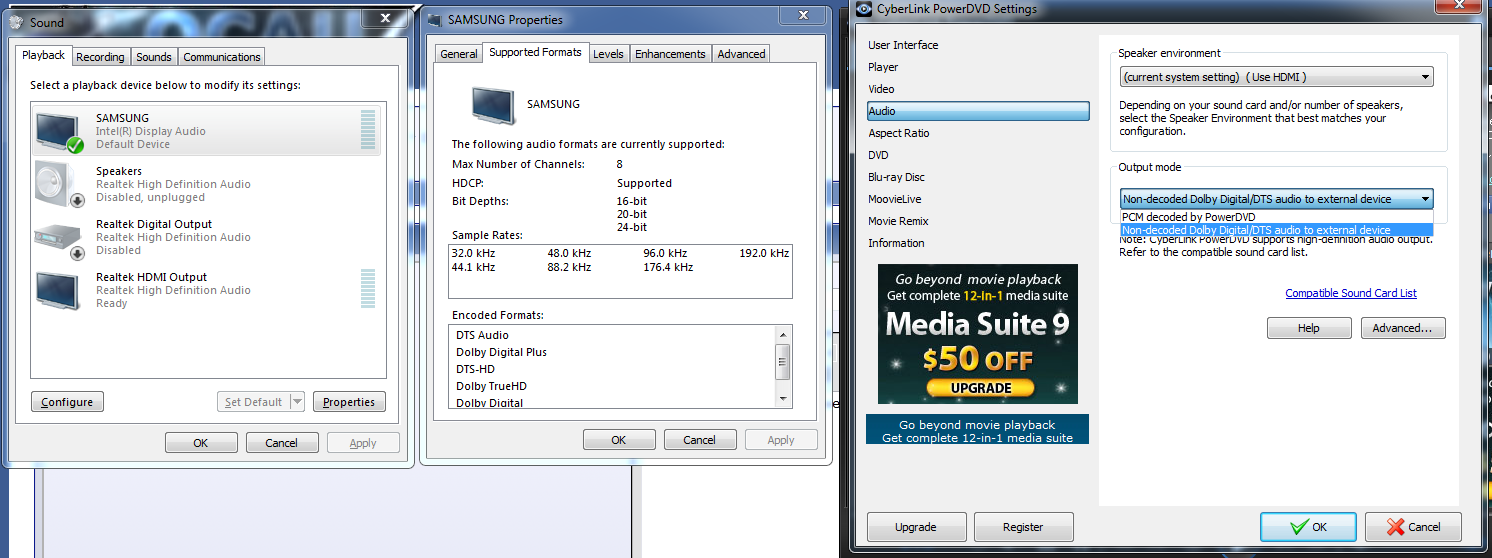Screen dimensions: 1492x558
Task: Switch to the Levels tab
Action: pos(608,54)
